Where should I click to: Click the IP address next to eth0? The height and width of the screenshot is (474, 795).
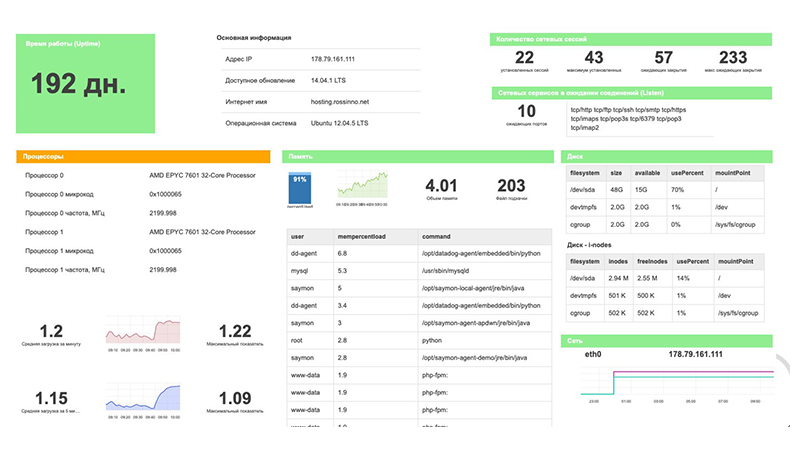coord(695,354)
